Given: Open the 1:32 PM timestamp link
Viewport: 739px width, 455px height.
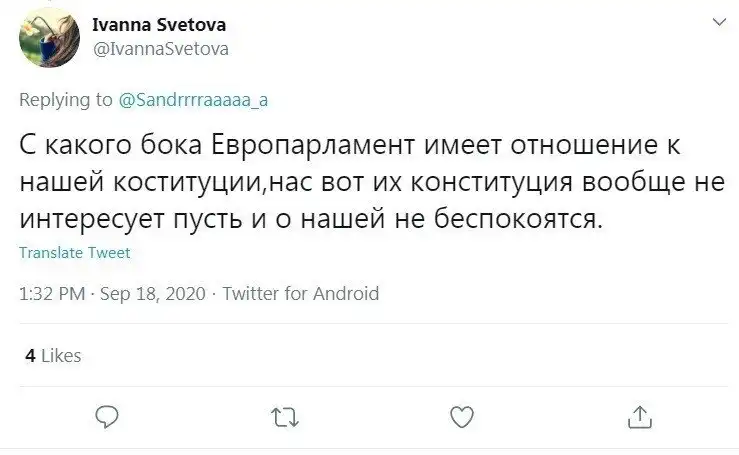Looking at the screenshot, I should coord(53,294).
